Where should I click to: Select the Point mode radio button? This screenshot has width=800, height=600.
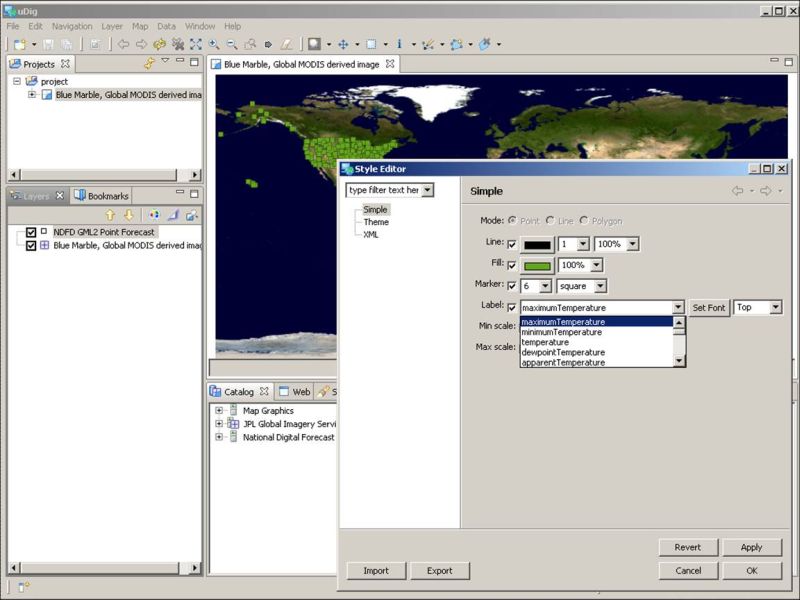pyautogui.click(x=512, y=220)
